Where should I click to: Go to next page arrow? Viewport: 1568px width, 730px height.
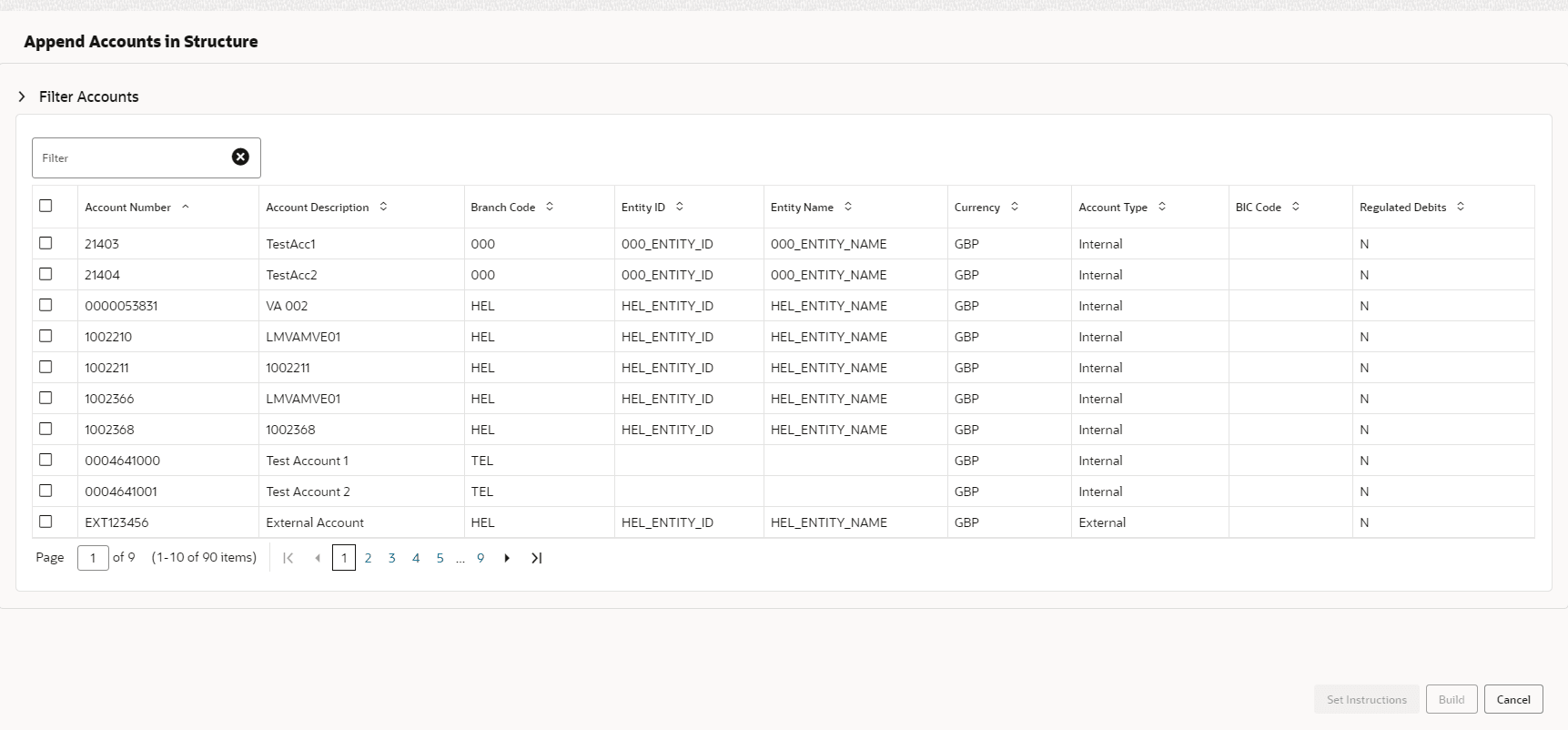pyautogui.click(x=507, y=558)
